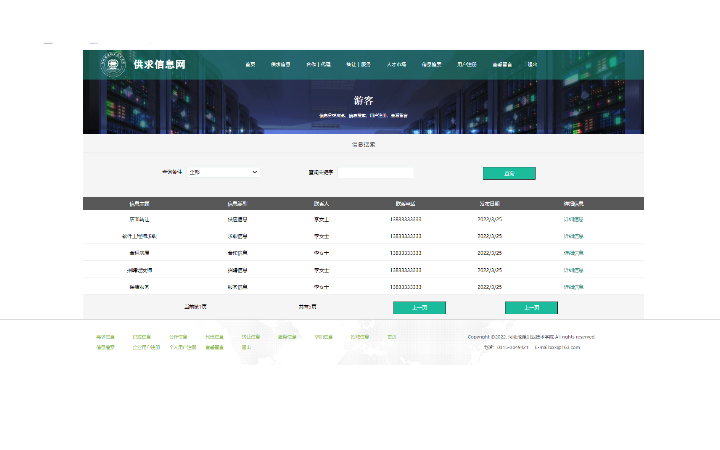Open the second navigation menu item
720x450 pixels.
pyautogui.click(x=281, y=65)
